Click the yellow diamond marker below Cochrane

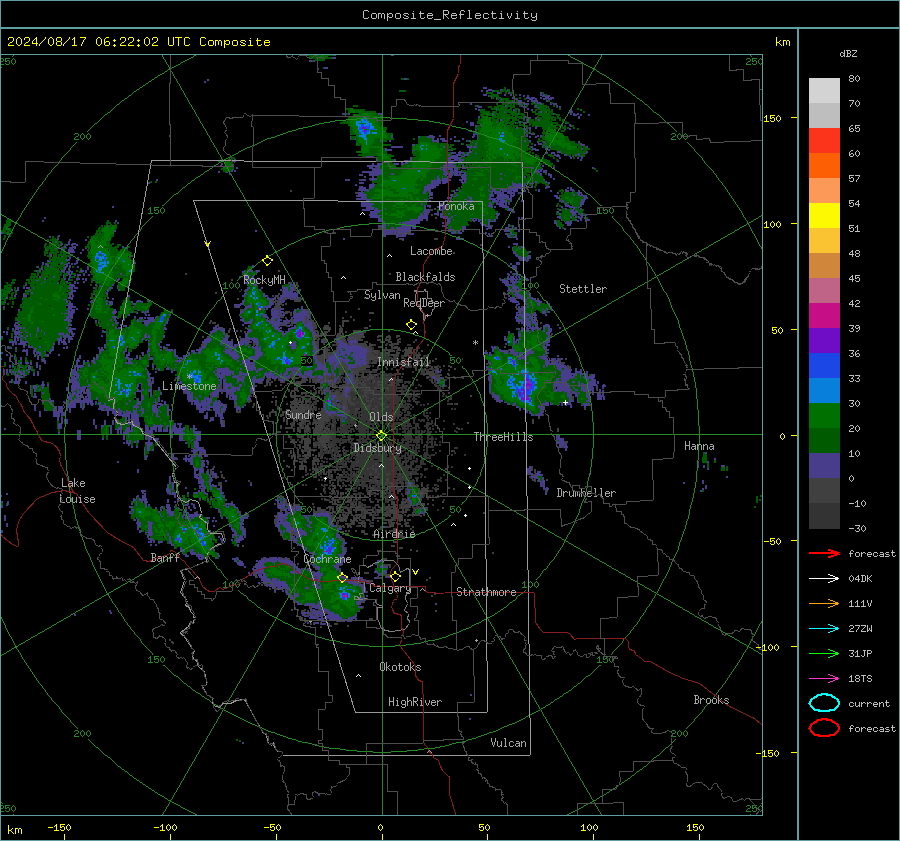[x=342, y=578]
